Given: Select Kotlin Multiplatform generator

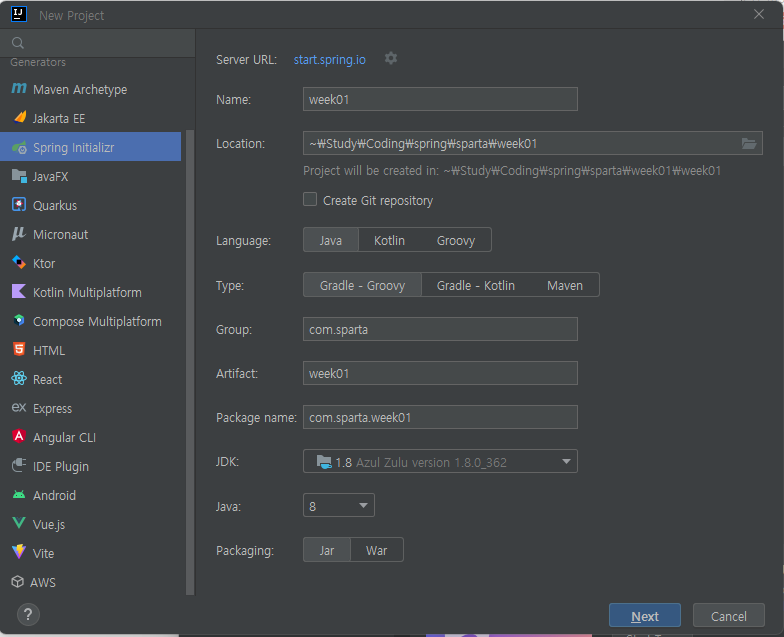Looking at the screenshot, I should coord(90,292).
